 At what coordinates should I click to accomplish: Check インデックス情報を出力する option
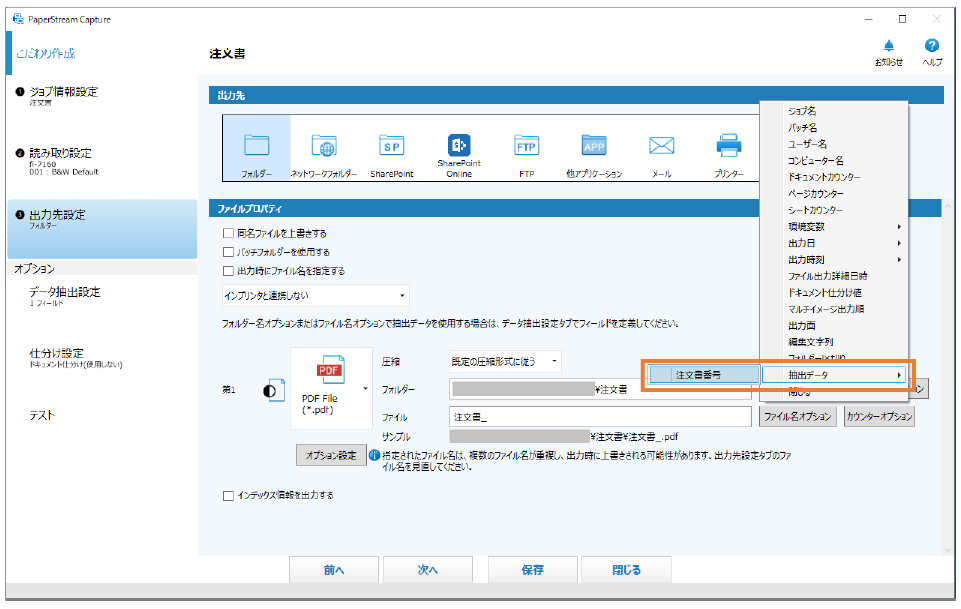(x=229, y=496)
